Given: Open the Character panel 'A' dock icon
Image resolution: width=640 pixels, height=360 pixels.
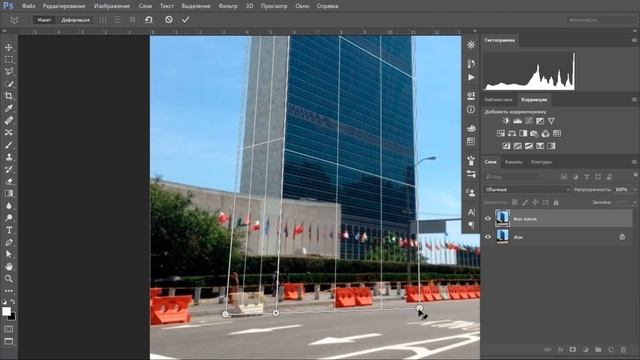Looking at the screenshot, I should [x=471, y=212].
